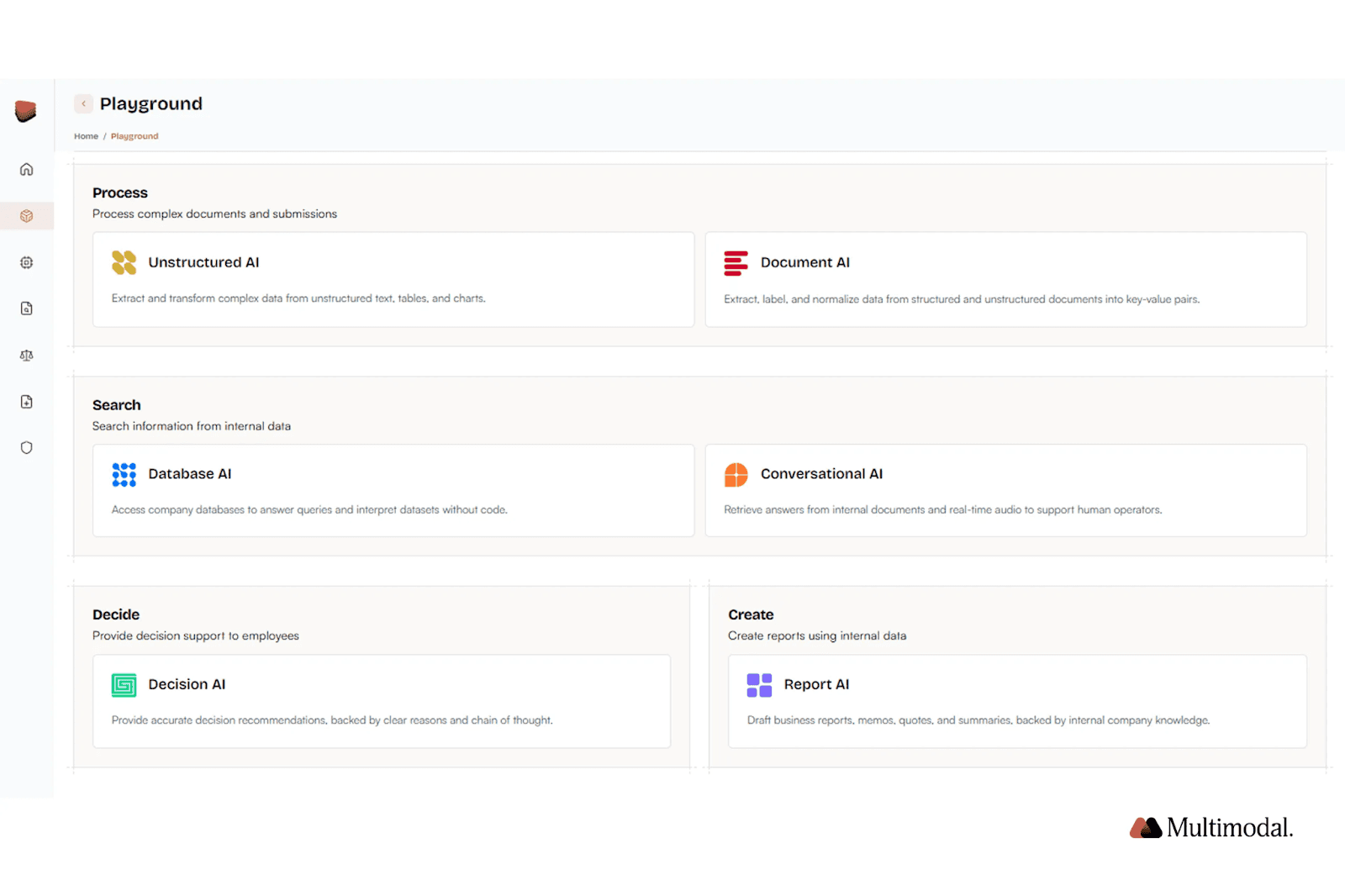Click the back chevron next to Playground

[83, 103]
